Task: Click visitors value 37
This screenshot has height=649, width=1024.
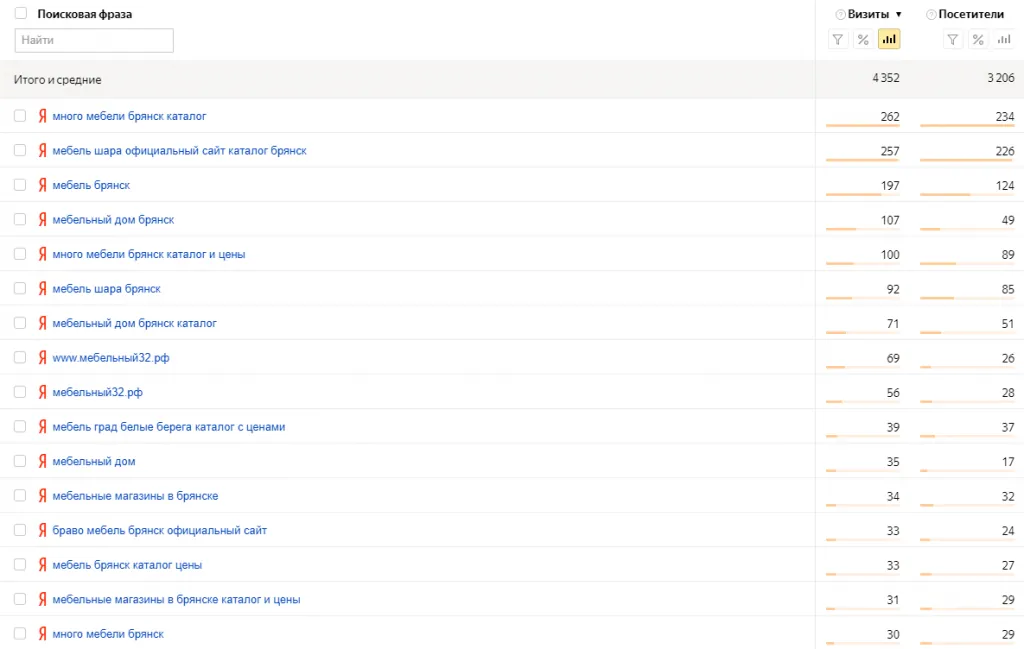Action: pos(1008,428)
